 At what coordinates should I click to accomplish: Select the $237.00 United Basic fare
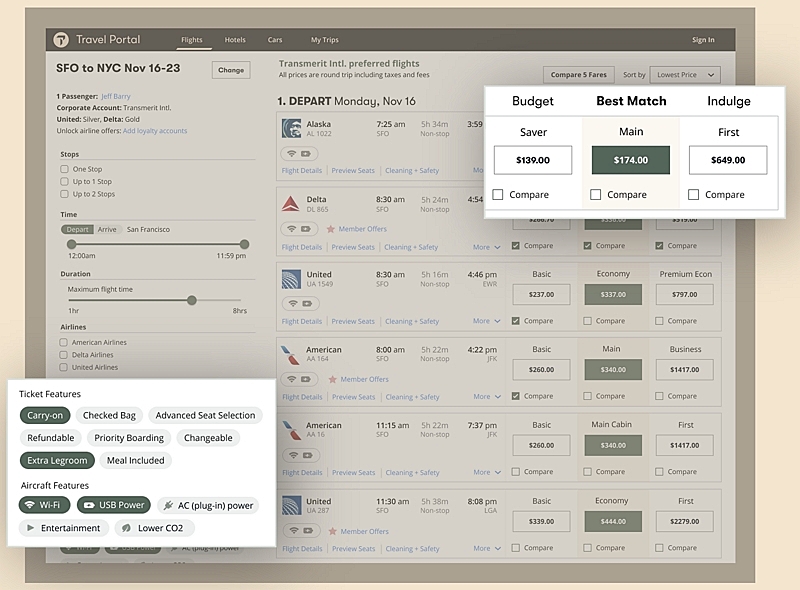pos(541,294)
